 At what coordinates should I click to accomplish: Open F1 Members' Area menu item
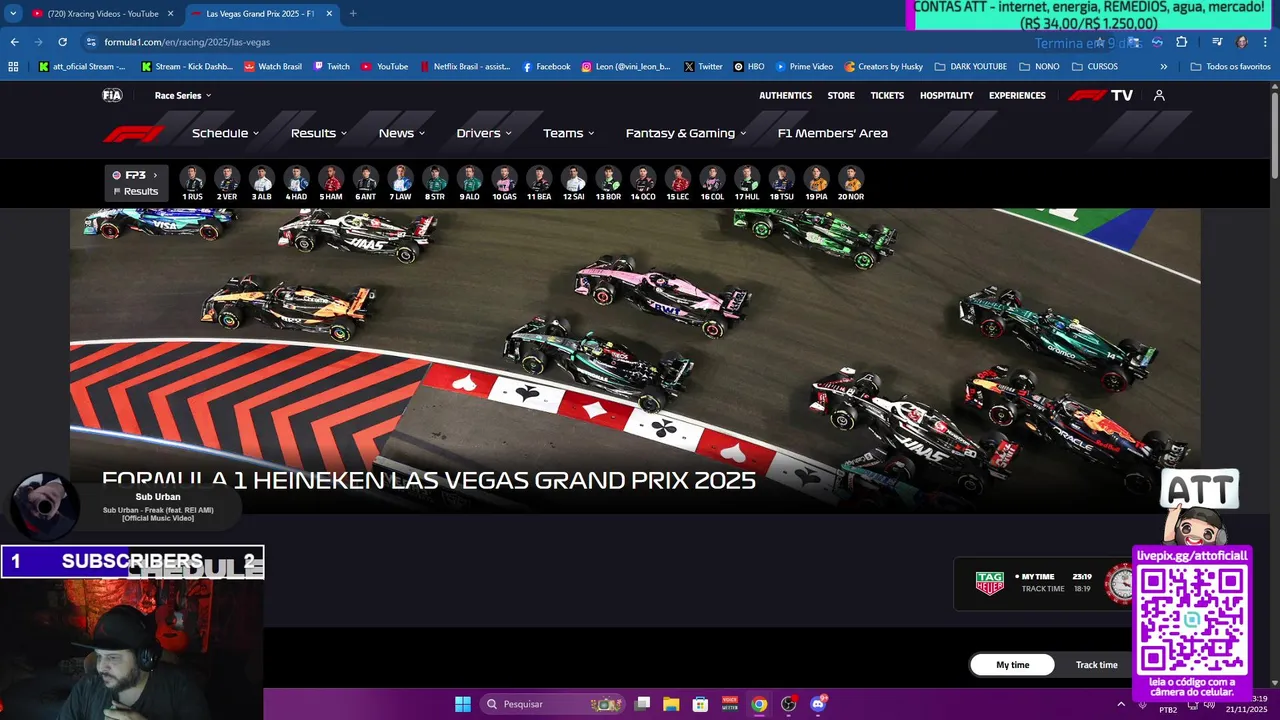[833, 133]
